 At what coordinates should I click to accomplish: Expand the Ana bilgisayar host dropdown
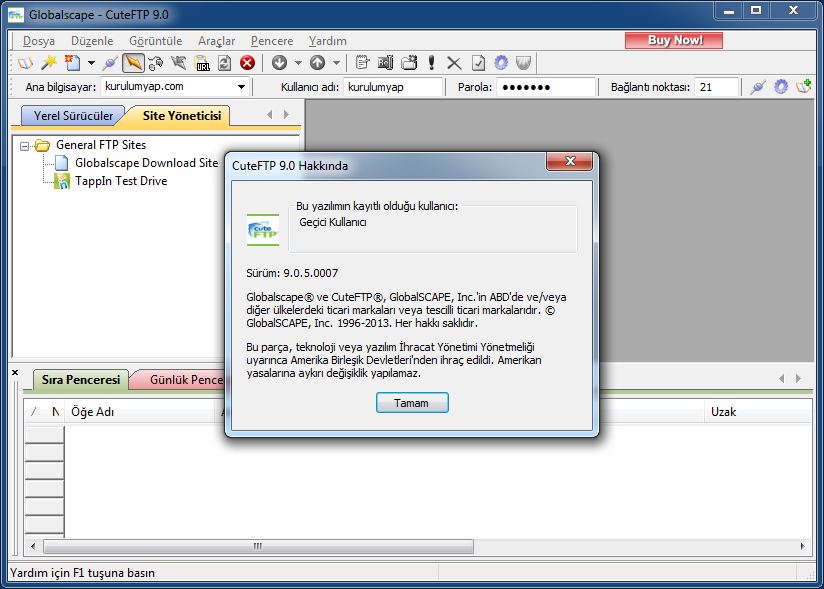point(241,87)
